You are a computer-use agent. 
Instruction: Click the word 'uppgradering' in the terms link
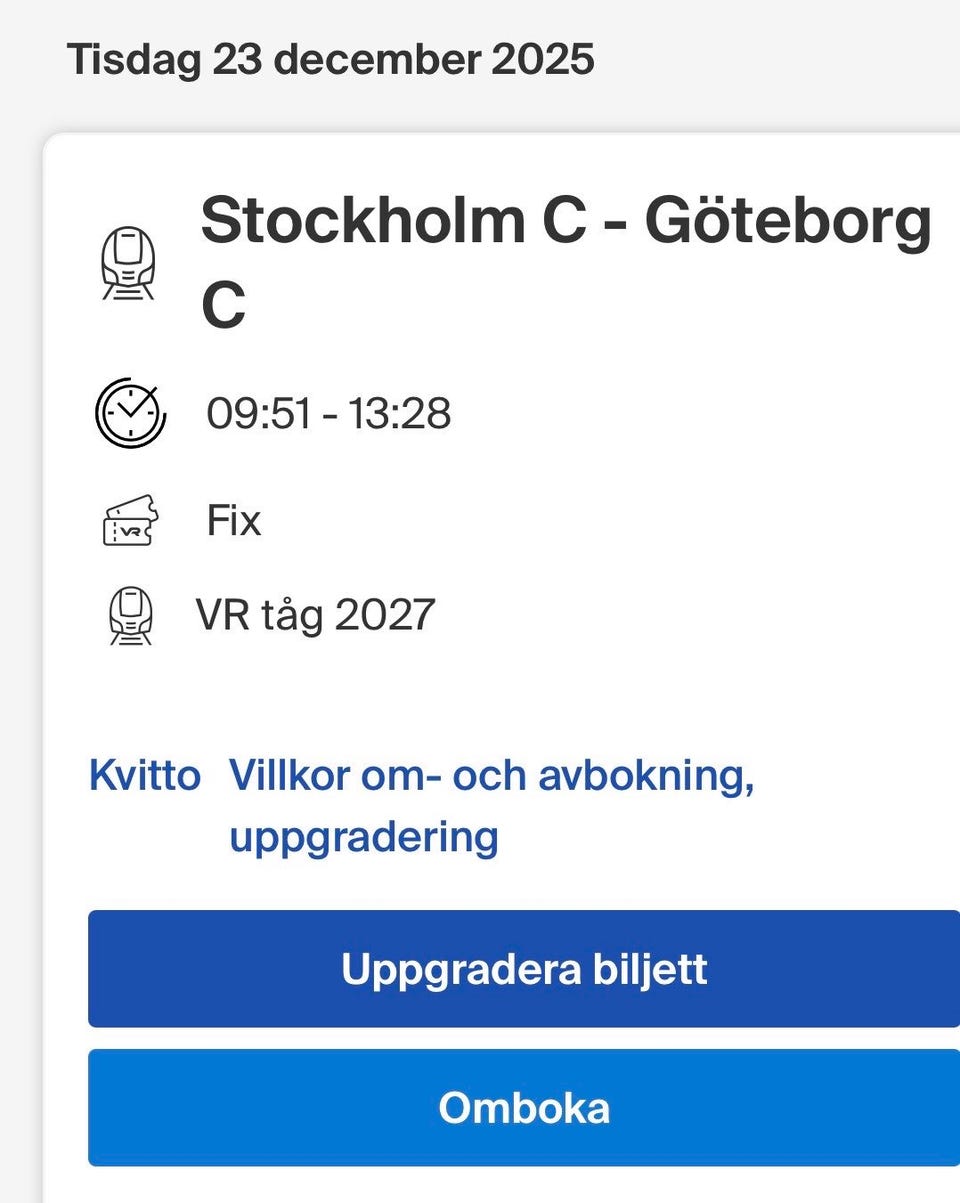(363, 836)
